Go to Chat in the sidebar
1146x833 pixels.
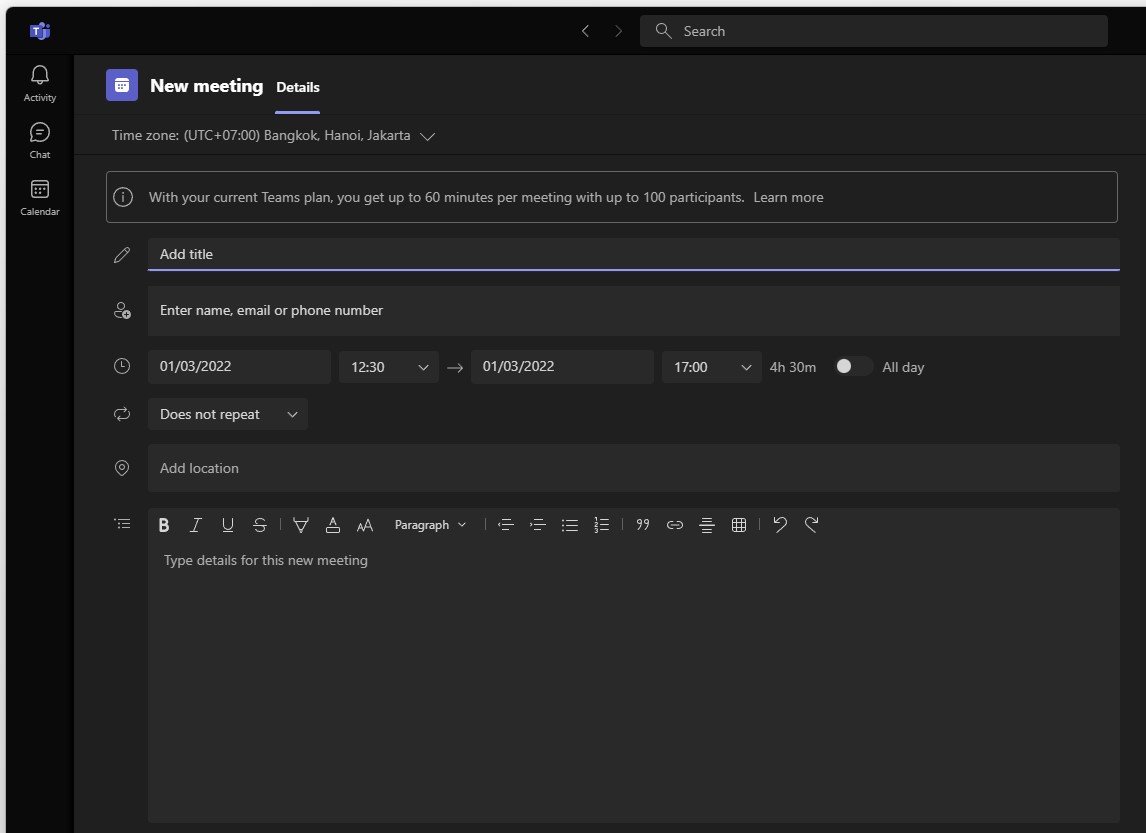(x=40, y=140)
